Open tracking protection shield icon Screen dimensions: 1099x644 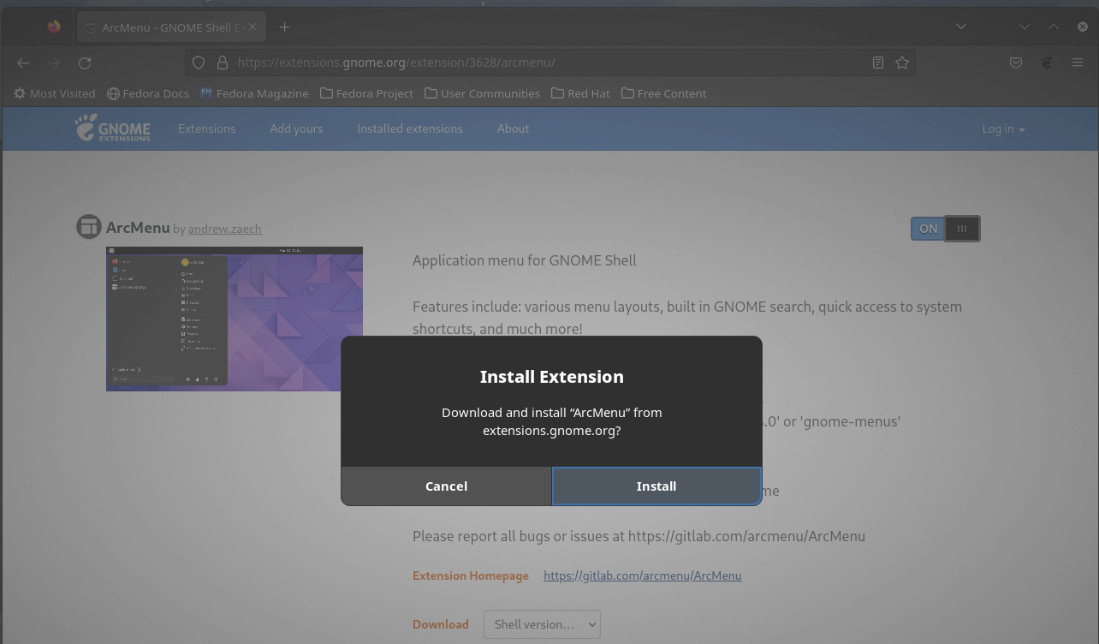(x=198, y=62)
